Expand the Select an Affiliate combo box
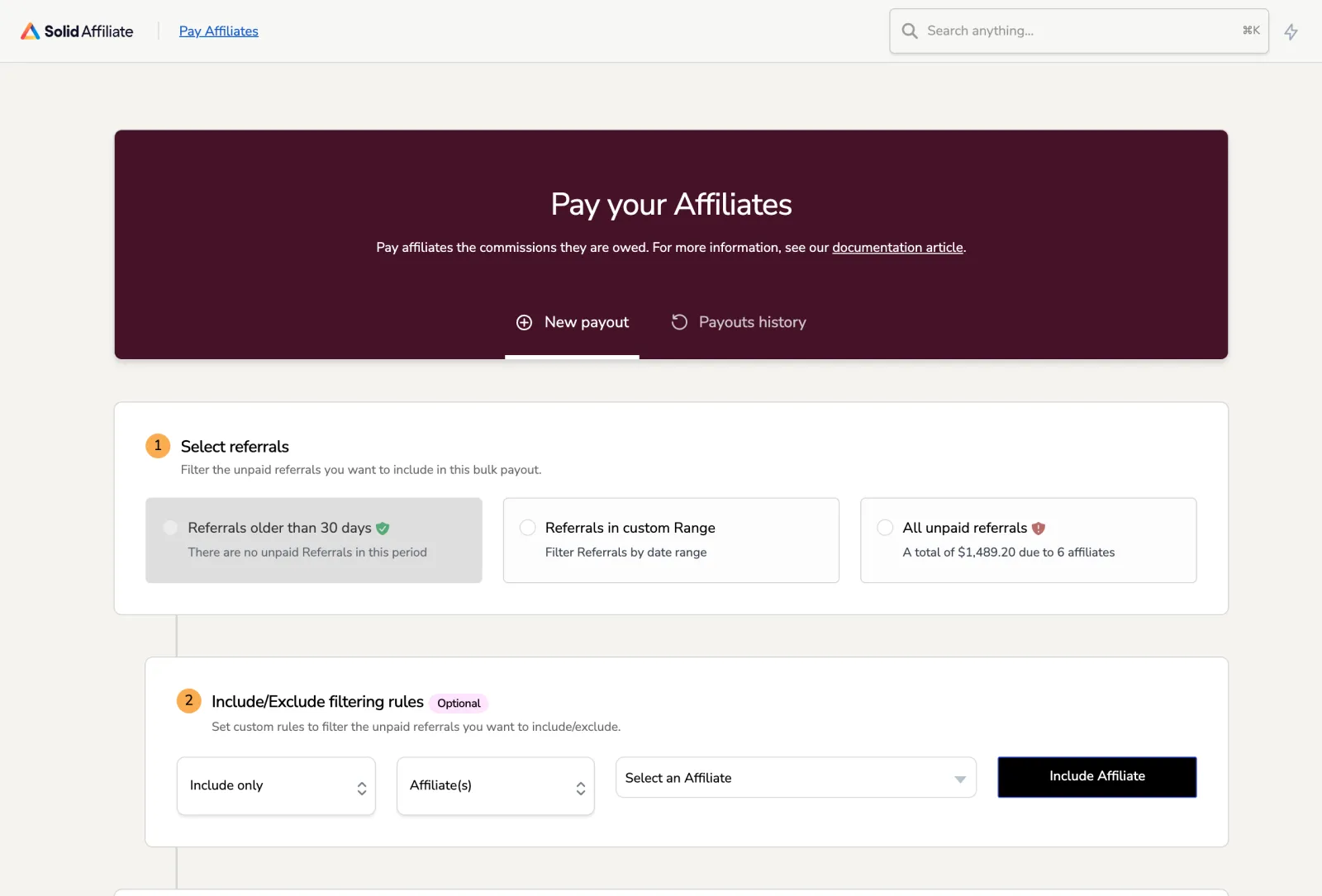 point(796,778)
